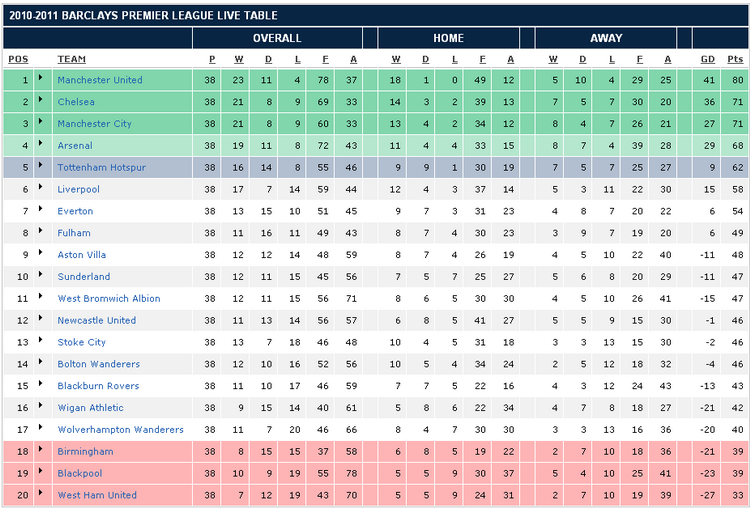Open the West Bromwich Albion link

(x=108, y=298)
